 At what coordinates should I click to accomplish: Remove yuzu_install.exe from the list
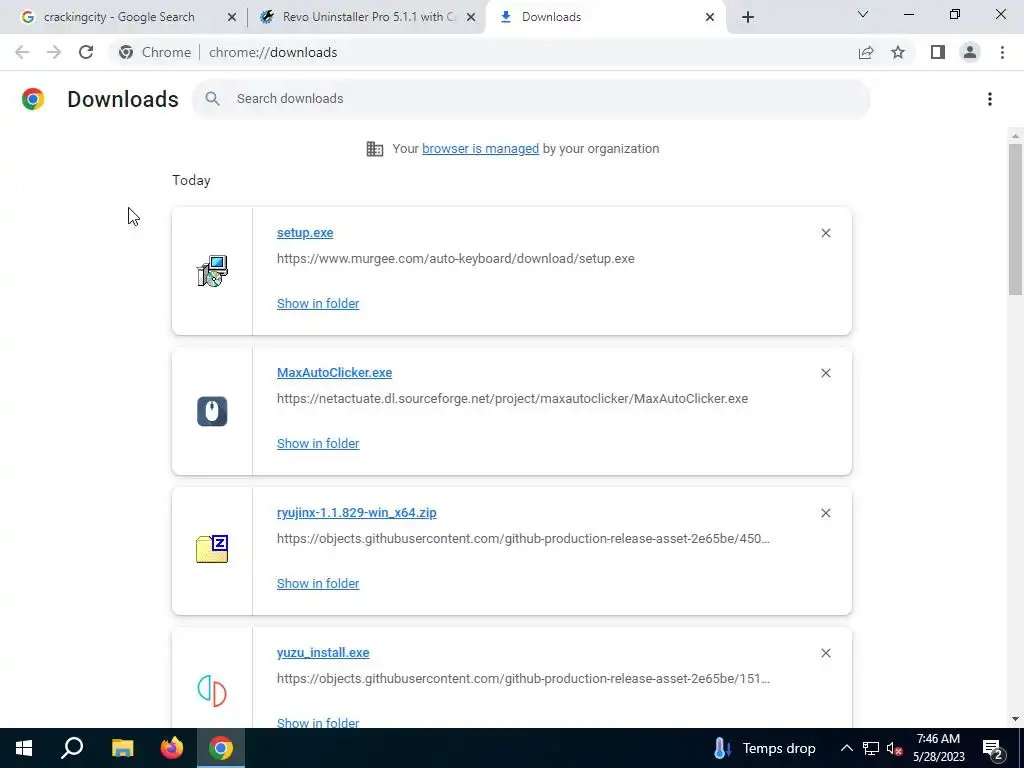[x=826, y=653]
